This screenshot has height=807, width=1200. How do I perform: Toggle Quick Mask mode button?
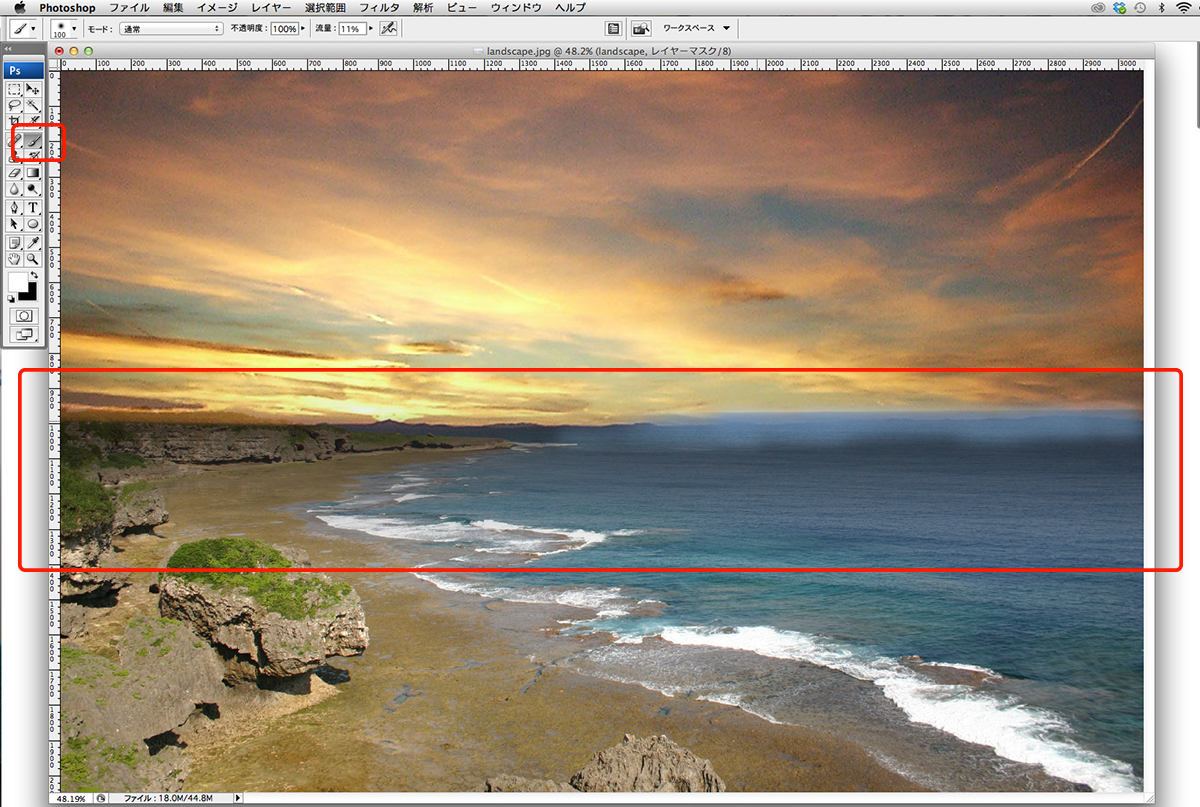point(24,315)
